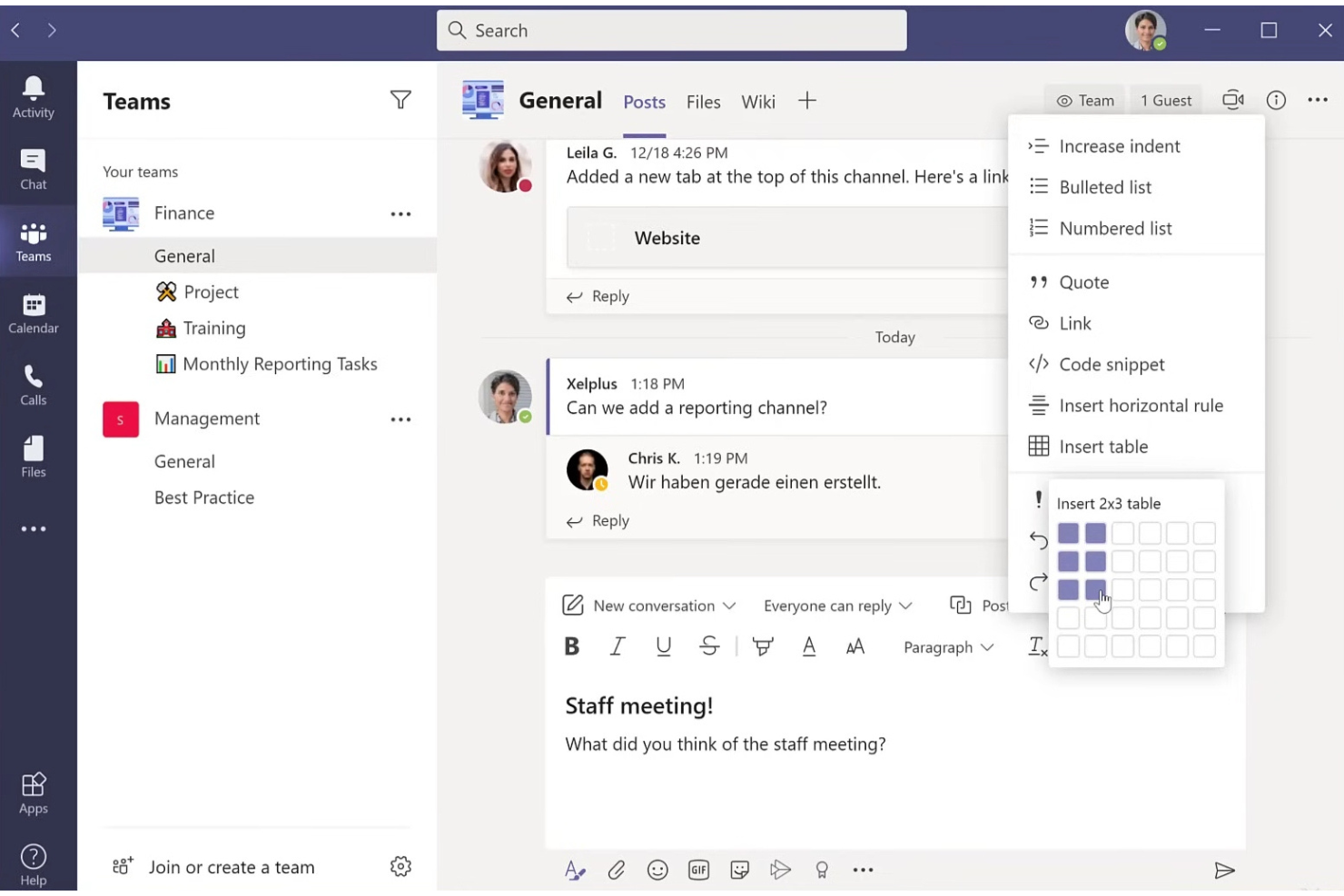The width and height of the screenshot is (1344, 896).
Task: Toggle italic formatting on
Action: click(617, 646)
